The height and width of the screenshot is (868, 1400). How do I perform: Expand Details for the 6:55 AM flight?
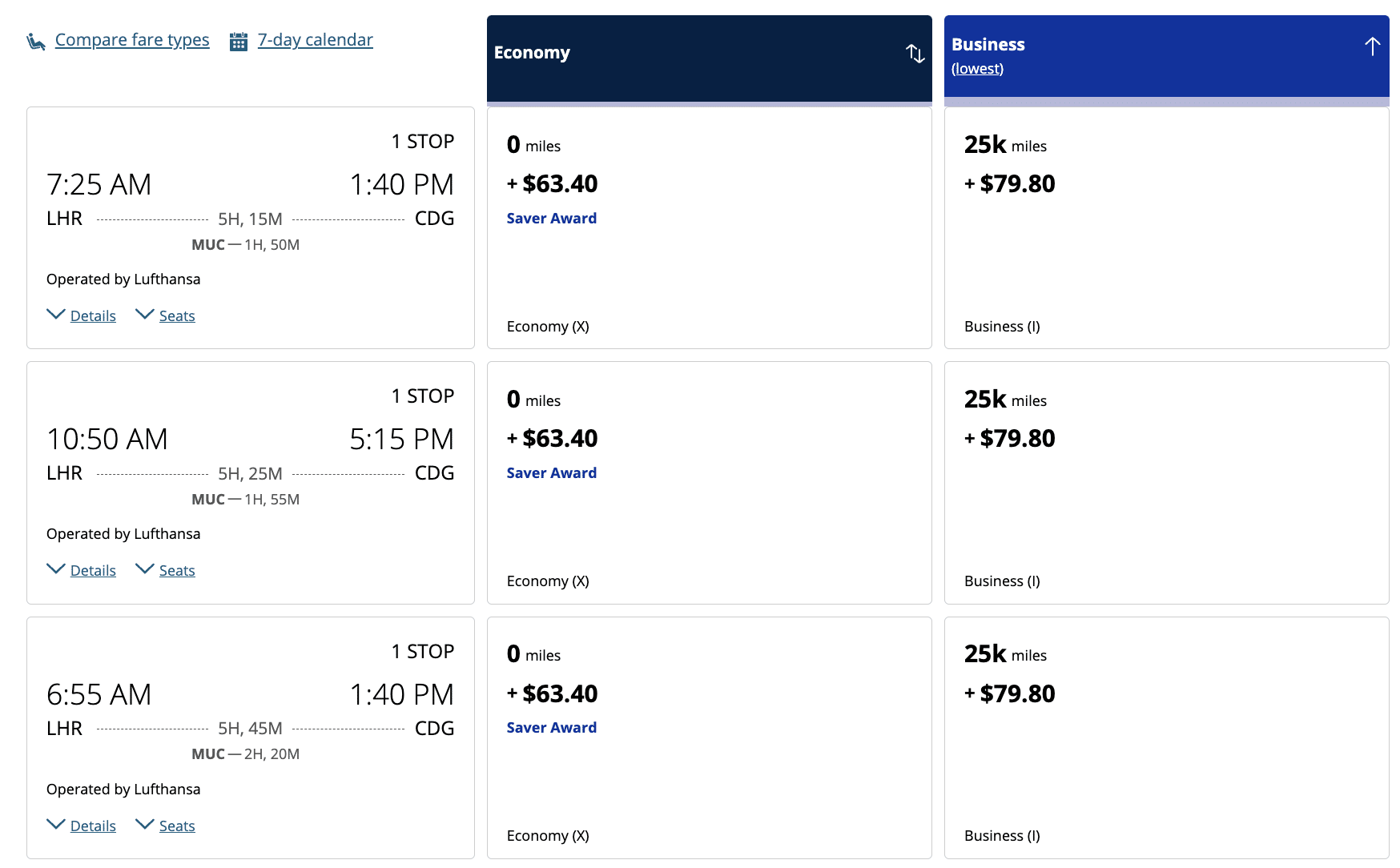92,826
